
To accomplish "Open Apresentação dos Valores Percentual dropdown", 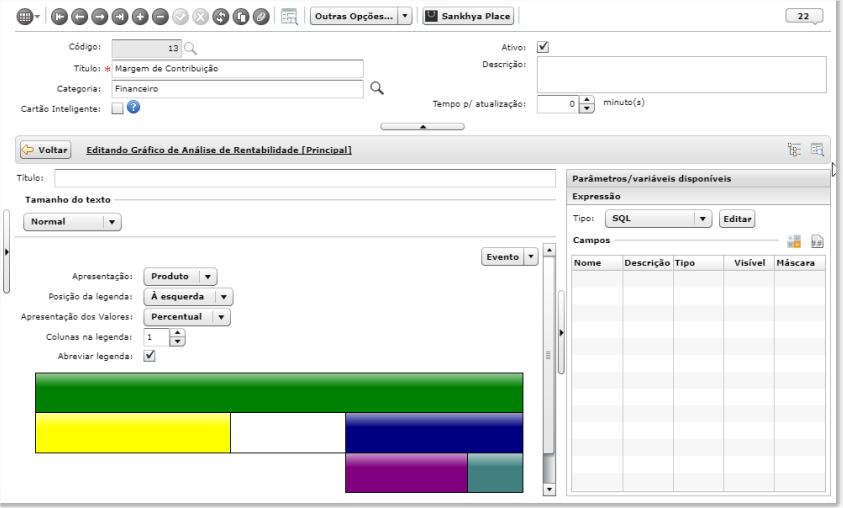I will [187, 317].
